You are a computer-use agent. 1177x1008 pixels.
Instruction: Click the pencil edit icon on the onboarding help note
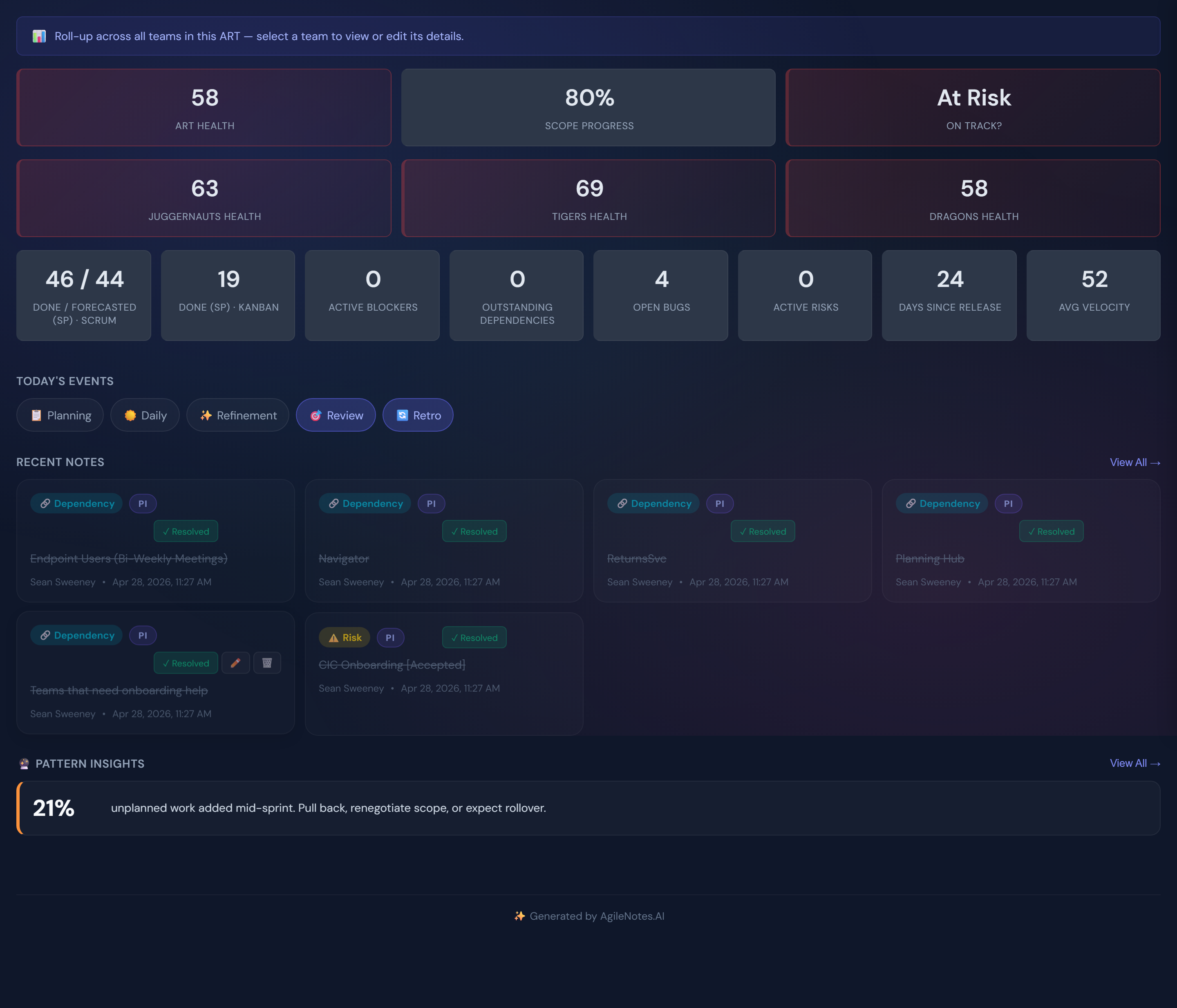click(236, 663)
